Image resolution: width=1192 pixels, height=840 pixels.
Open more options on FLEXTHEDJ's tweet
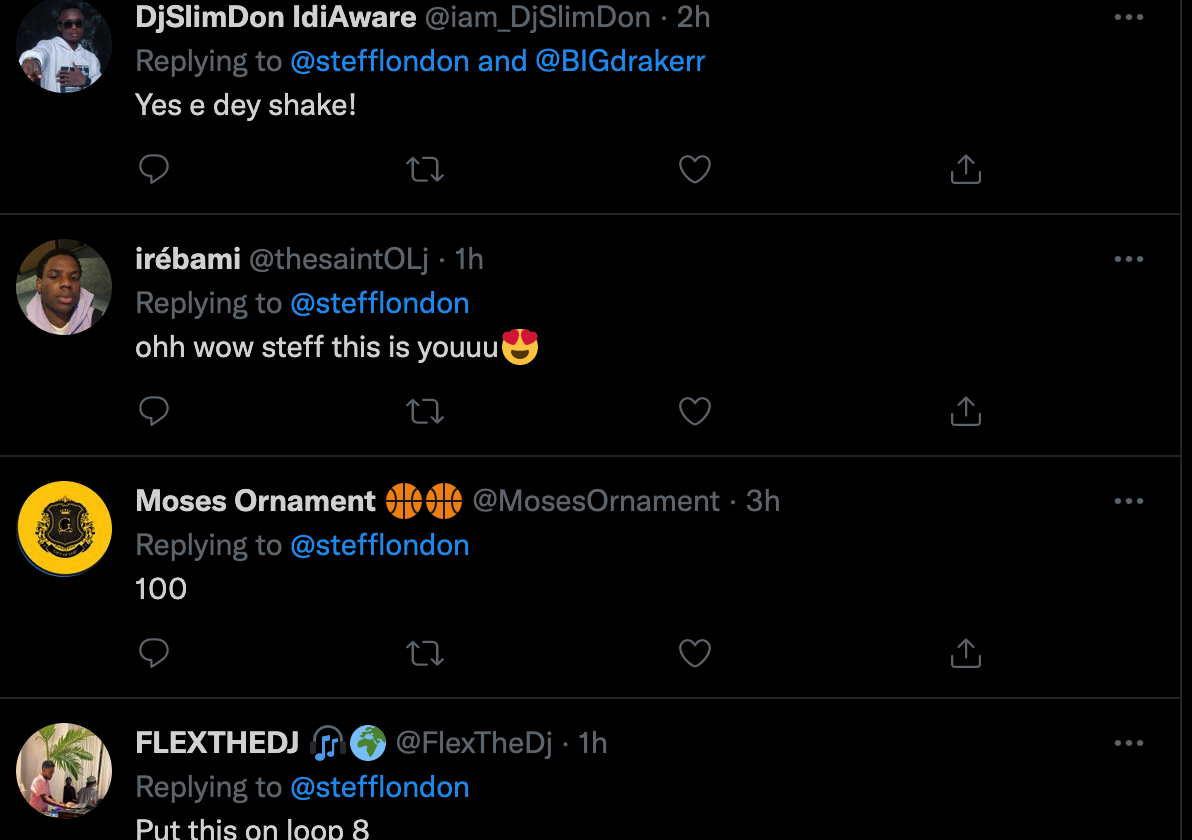pos(1128,743)
